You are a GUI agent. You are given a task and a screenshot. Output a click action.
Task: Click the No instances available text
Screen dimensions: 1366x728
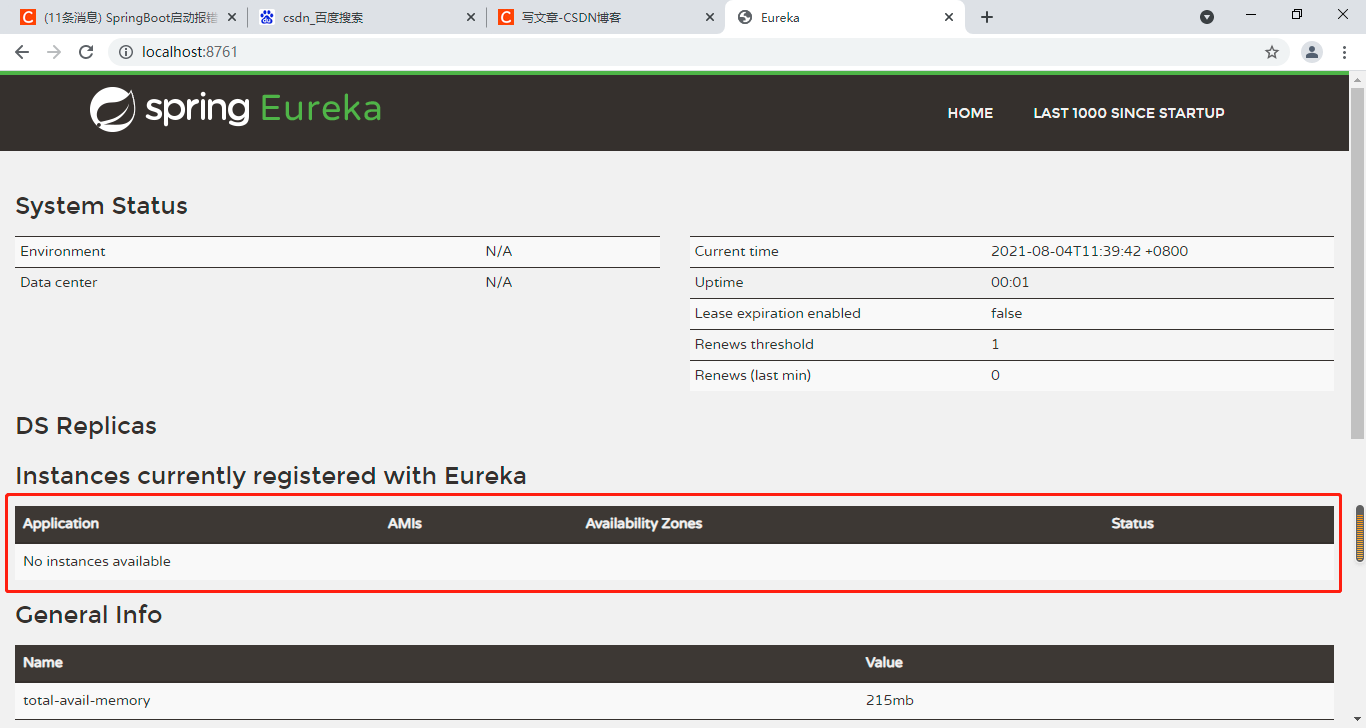click(x=97, y=561)
